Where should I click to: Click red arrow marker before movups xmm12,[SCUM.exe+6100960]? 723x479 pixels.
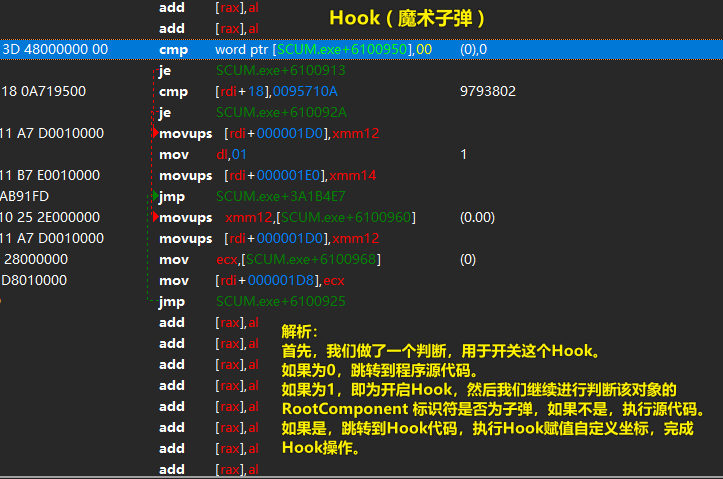[x=155, y=217]
